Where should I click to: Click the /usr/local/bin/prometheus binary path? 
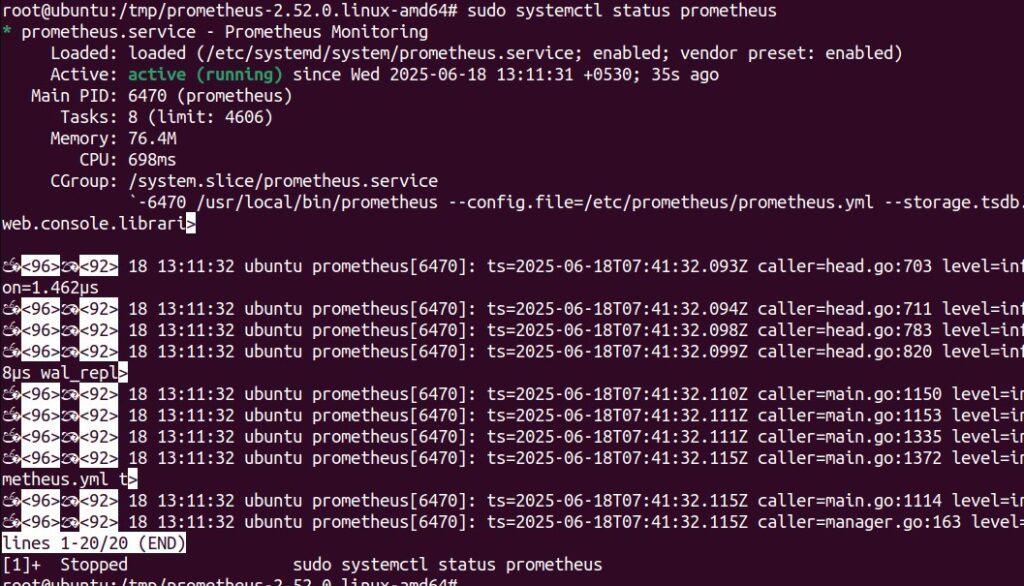tap(317, 203)
